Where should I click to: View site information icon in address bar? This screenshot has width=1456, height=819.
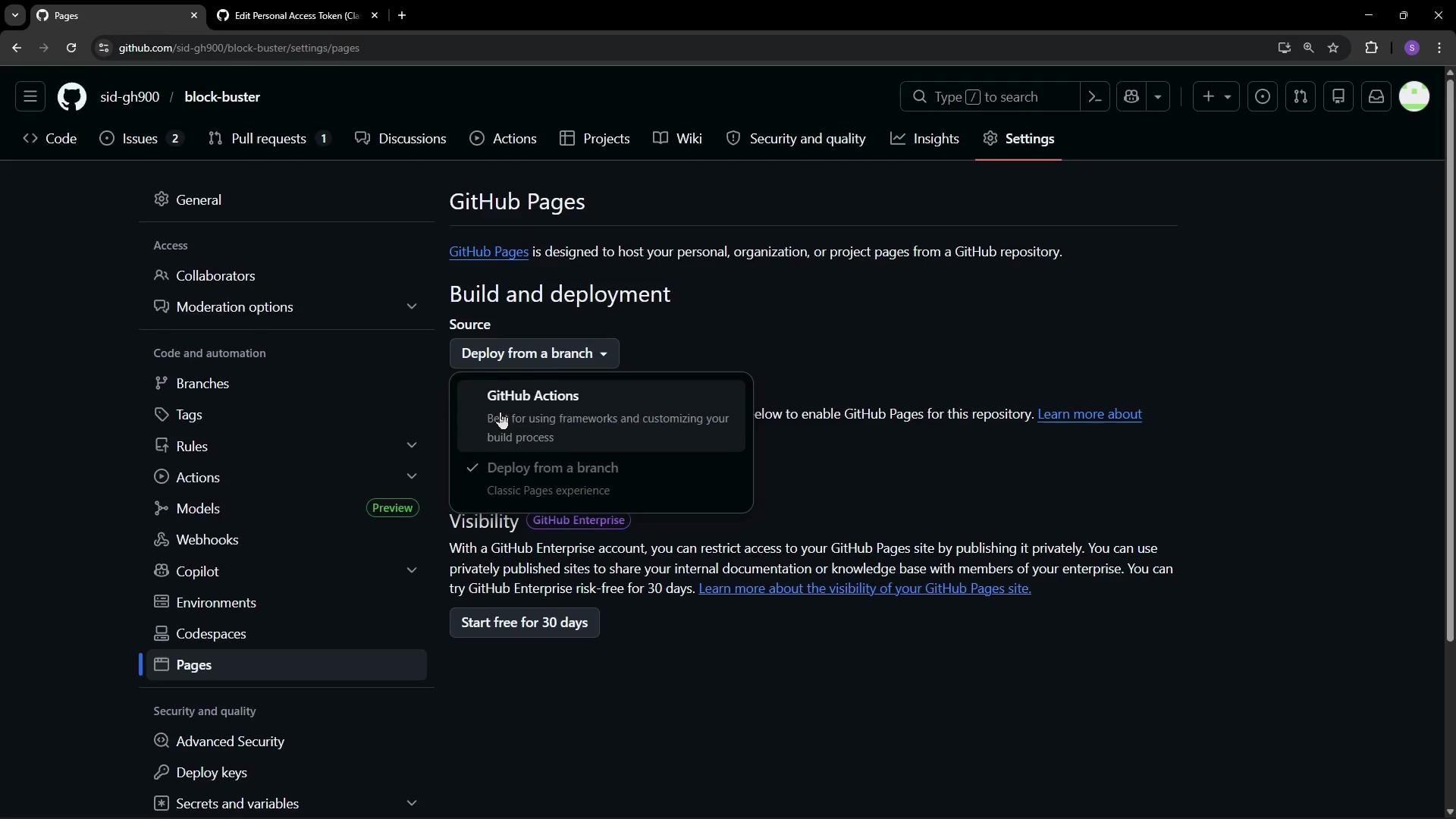104,48
